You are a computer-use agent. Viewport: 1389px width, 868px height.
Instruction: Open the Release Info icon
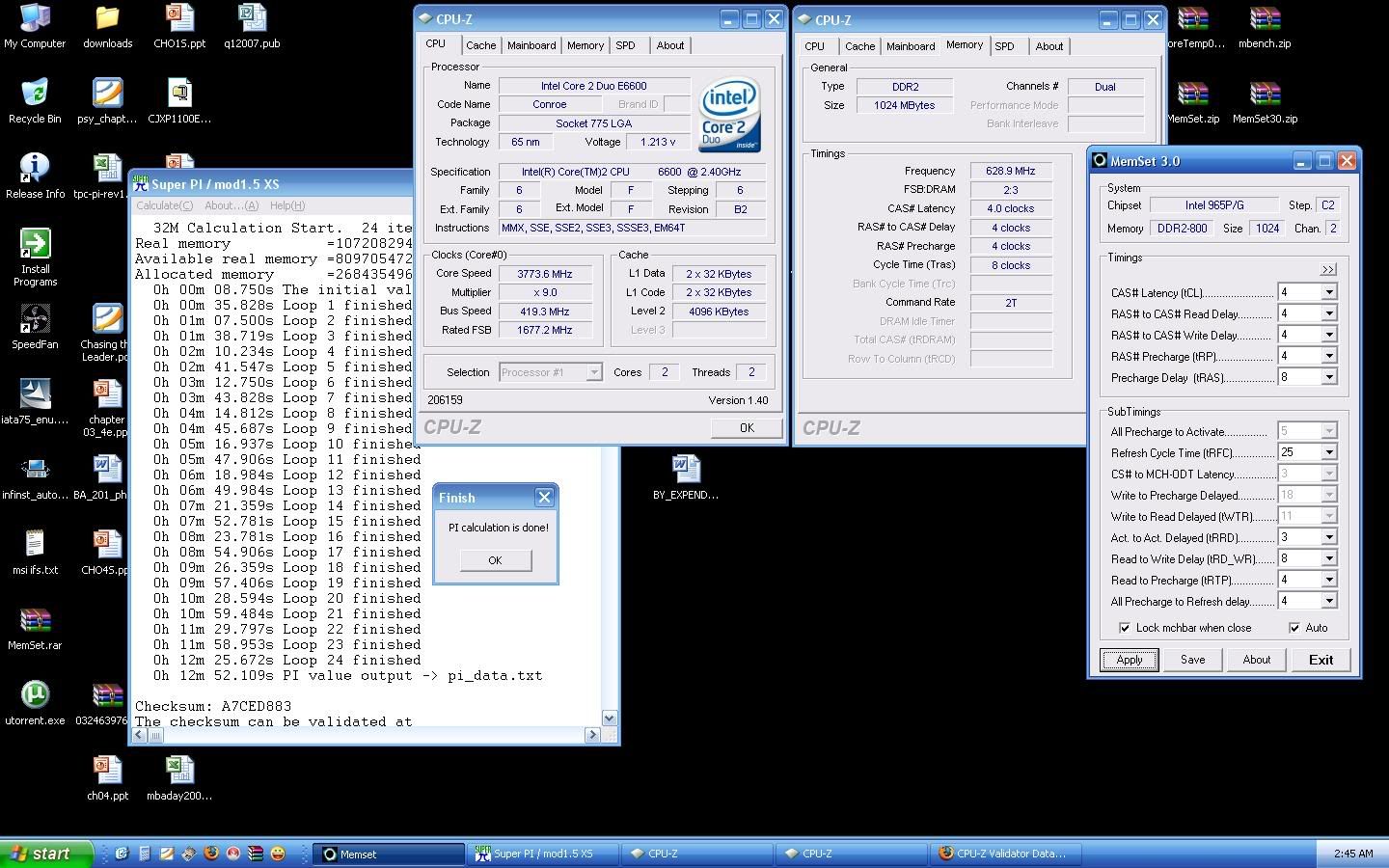pyautogui.click(x=35, y=177)
